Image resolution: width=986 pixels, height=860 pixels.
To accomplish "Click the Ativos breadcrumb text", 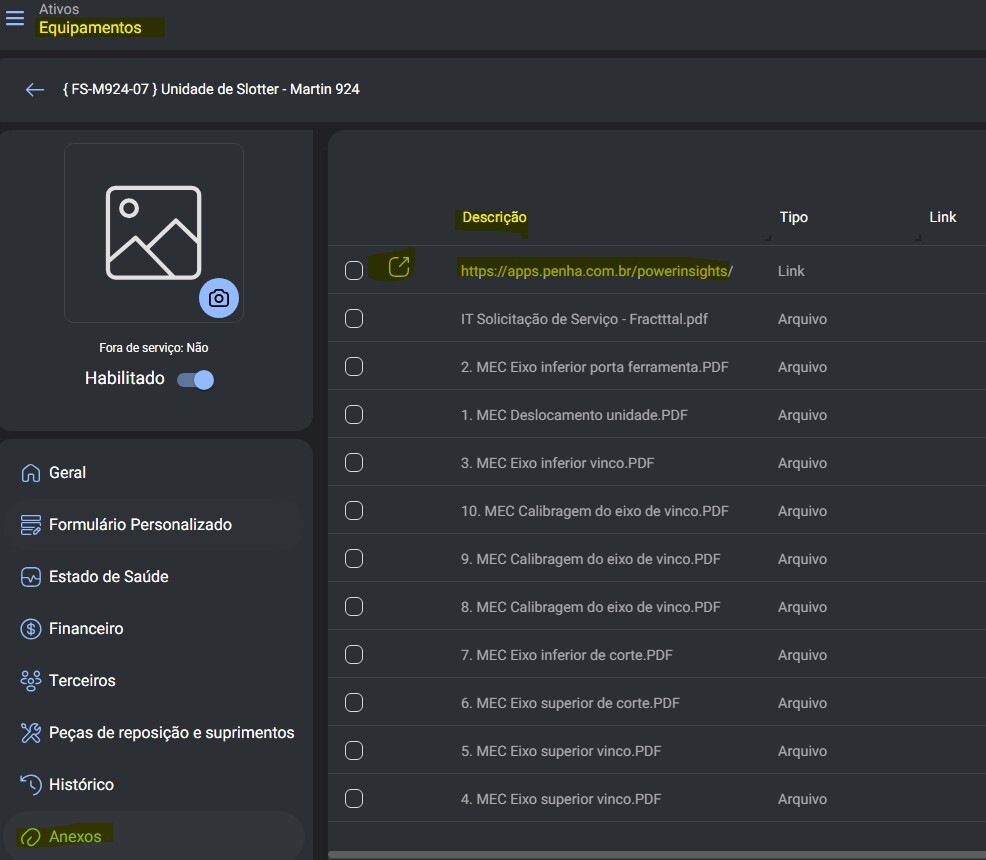I will click(x=59, y=9).
